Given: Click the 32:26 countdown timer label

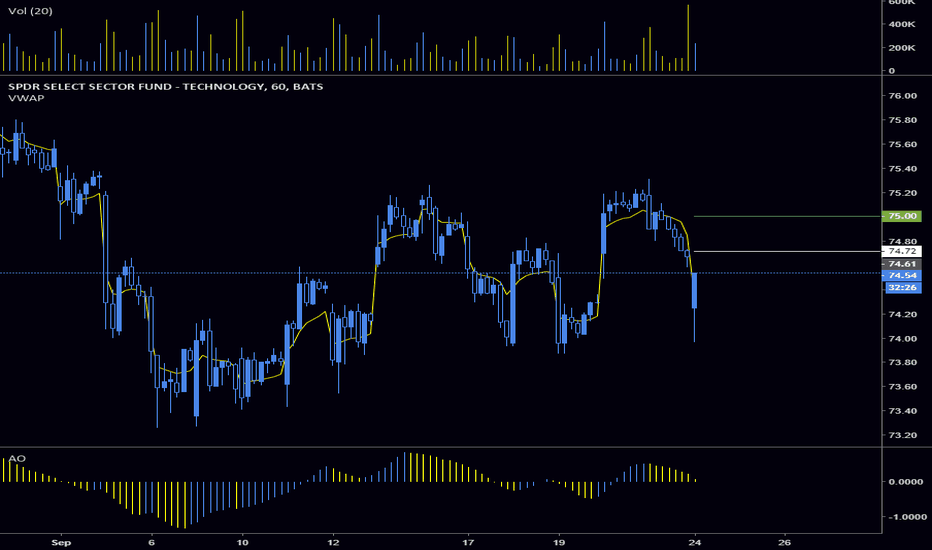Looking at the screenshot, I should tap(902, 288).
